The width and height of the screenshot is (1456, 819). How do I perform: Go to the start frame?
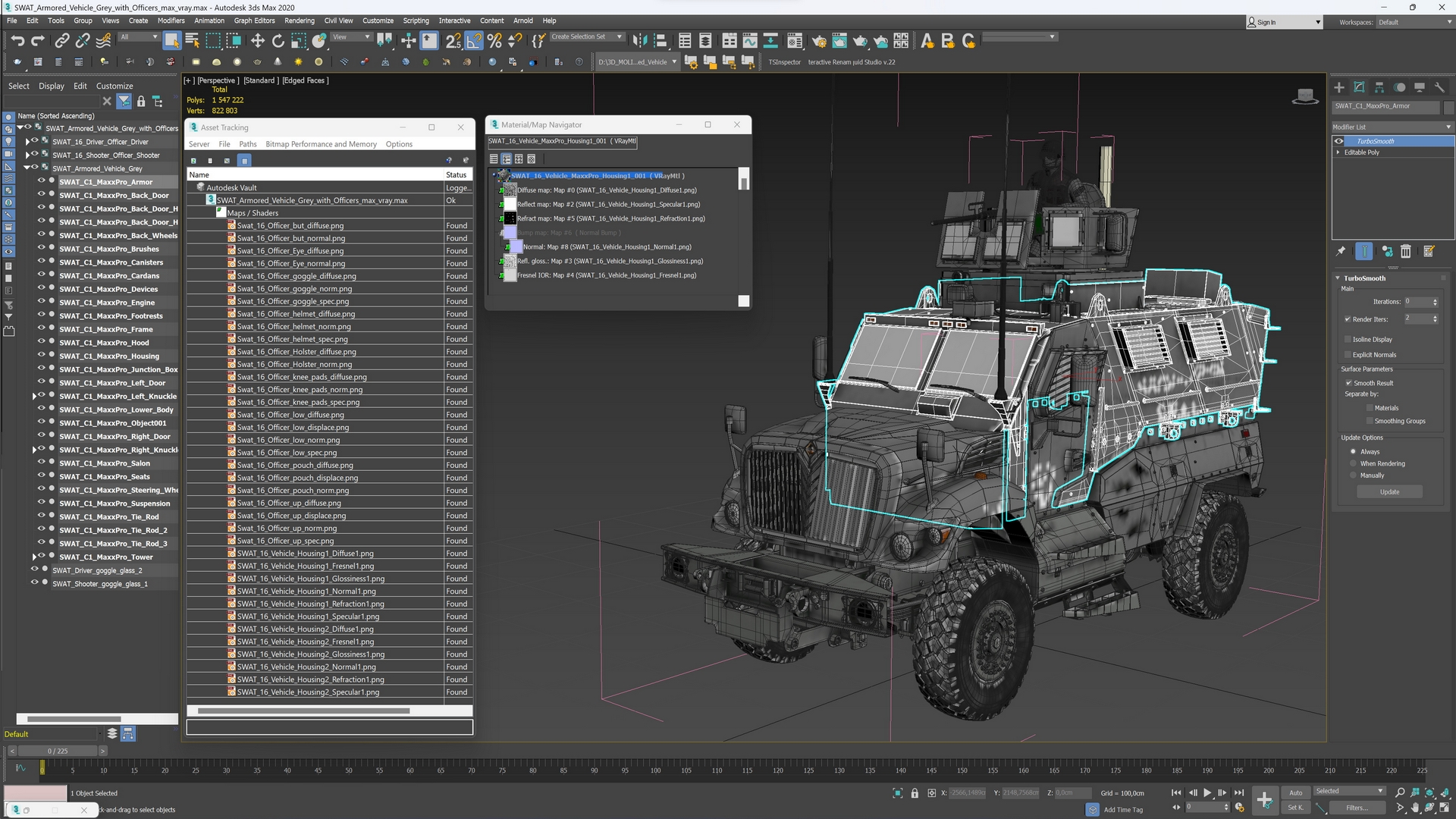click(1176, 792)
